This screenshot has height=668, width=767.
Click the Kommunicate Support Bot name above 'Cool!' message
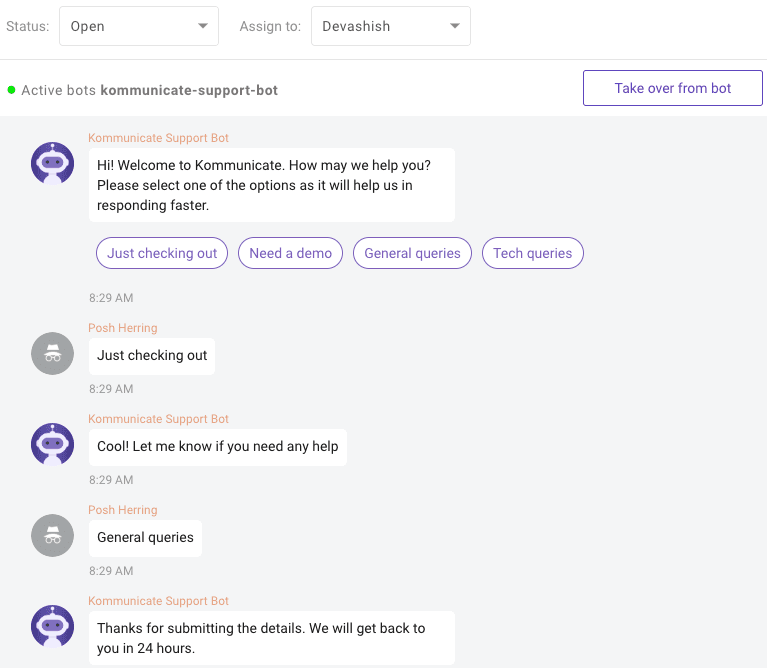(x=158, y=419)
